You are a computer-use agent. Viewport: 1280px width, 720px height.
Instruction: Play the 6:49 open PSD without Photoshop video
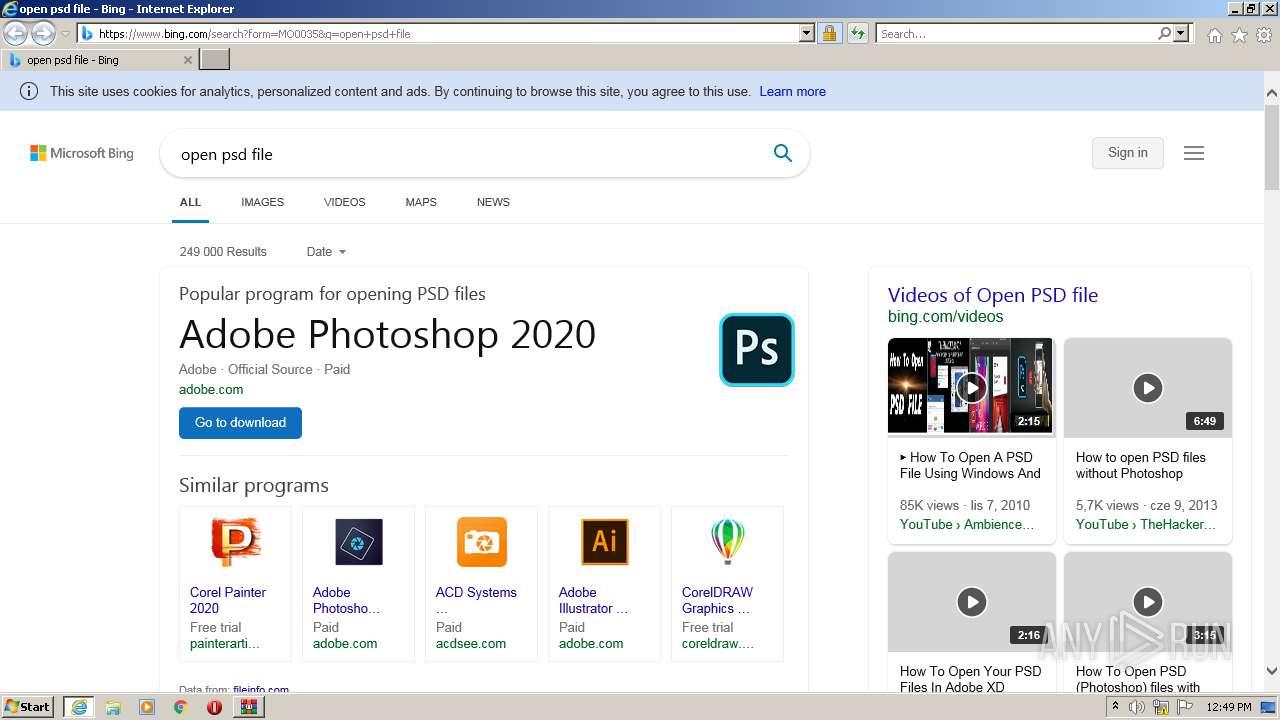(x=1147, y=387)
